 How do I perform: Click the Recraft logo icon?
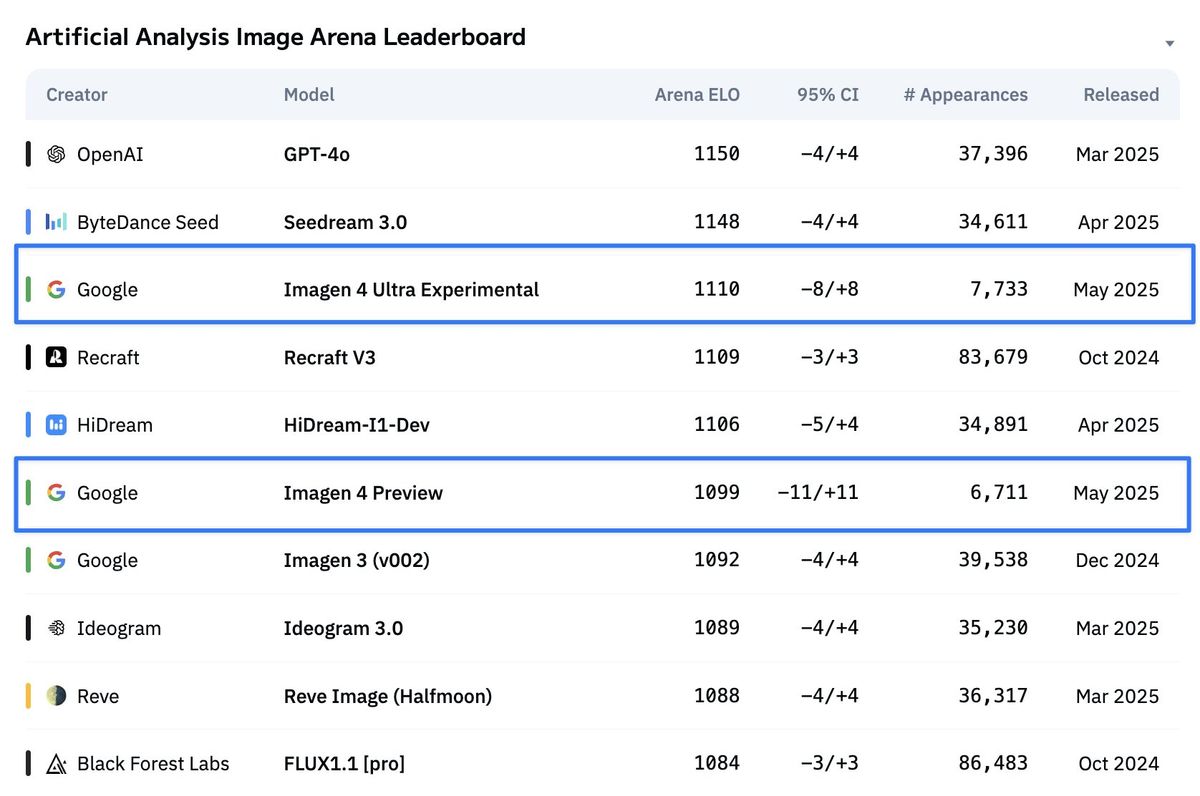tap(56, 357)
